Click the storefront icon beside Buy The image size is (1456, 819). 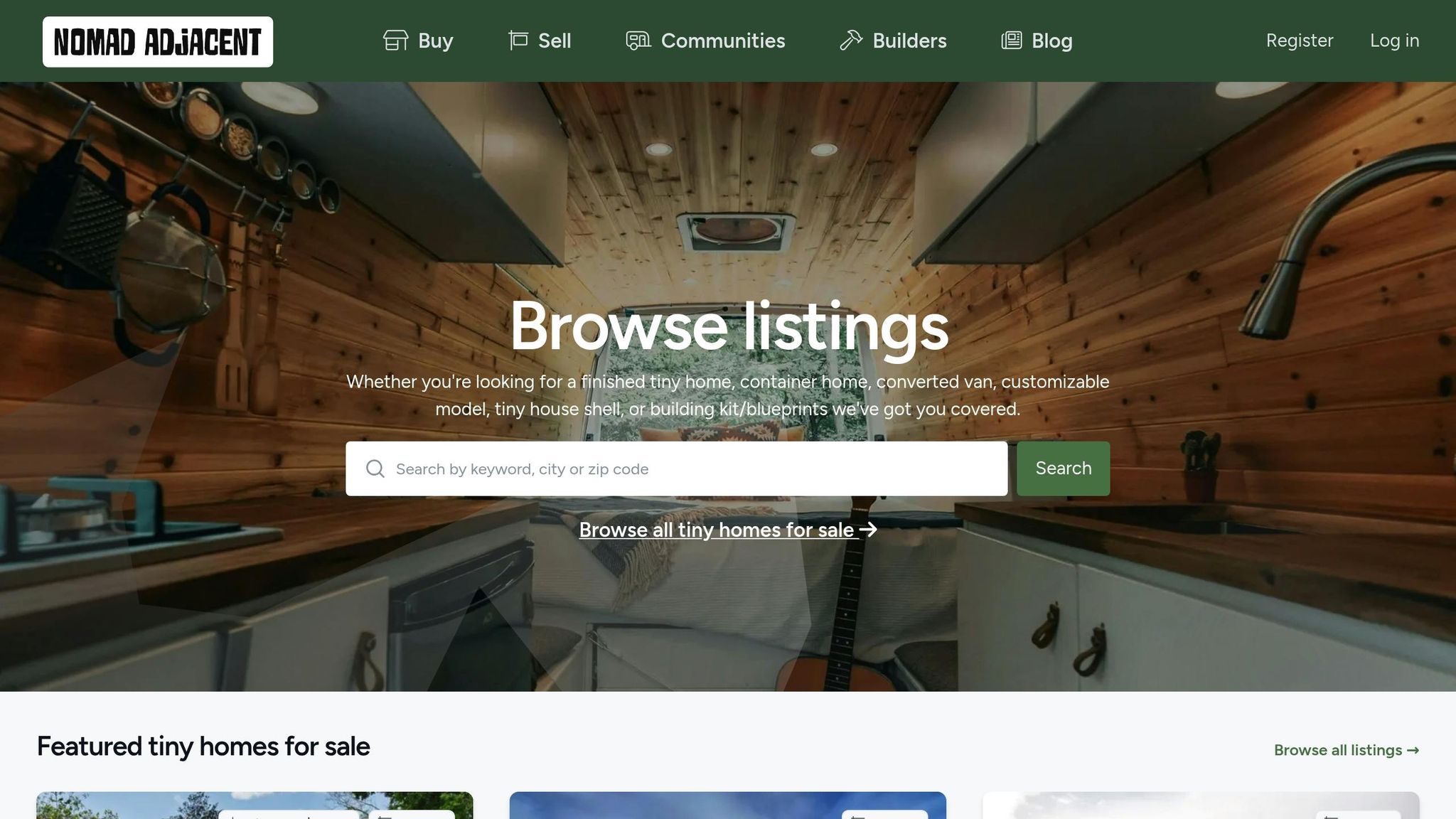(x=395, y=41)
